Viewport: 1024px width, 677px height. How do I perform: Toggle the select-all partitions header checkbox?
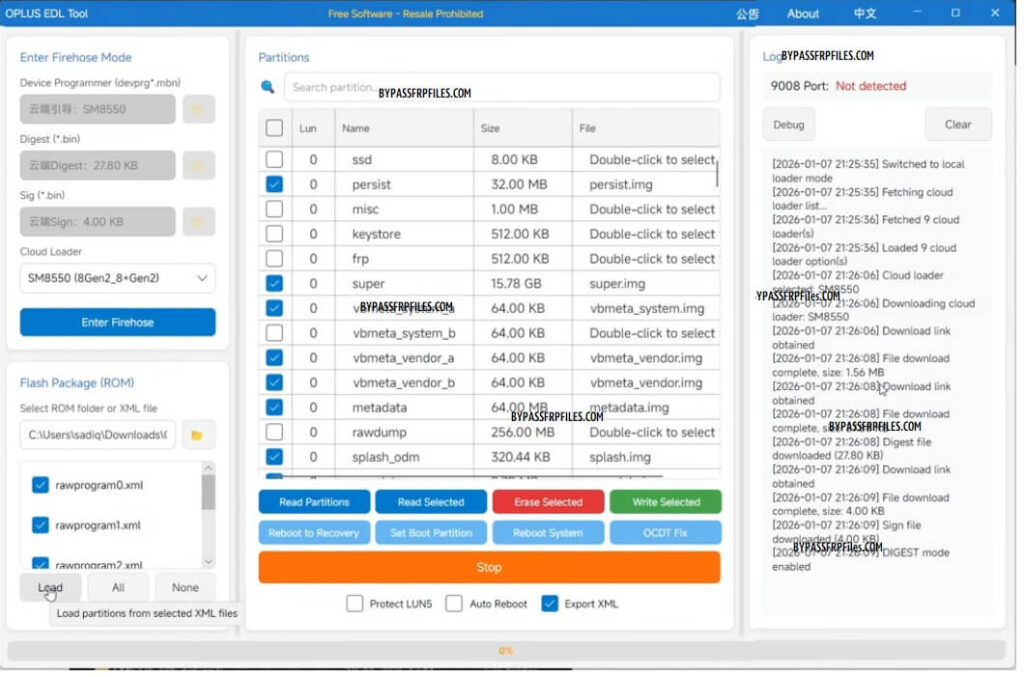[x=274, y=128]
